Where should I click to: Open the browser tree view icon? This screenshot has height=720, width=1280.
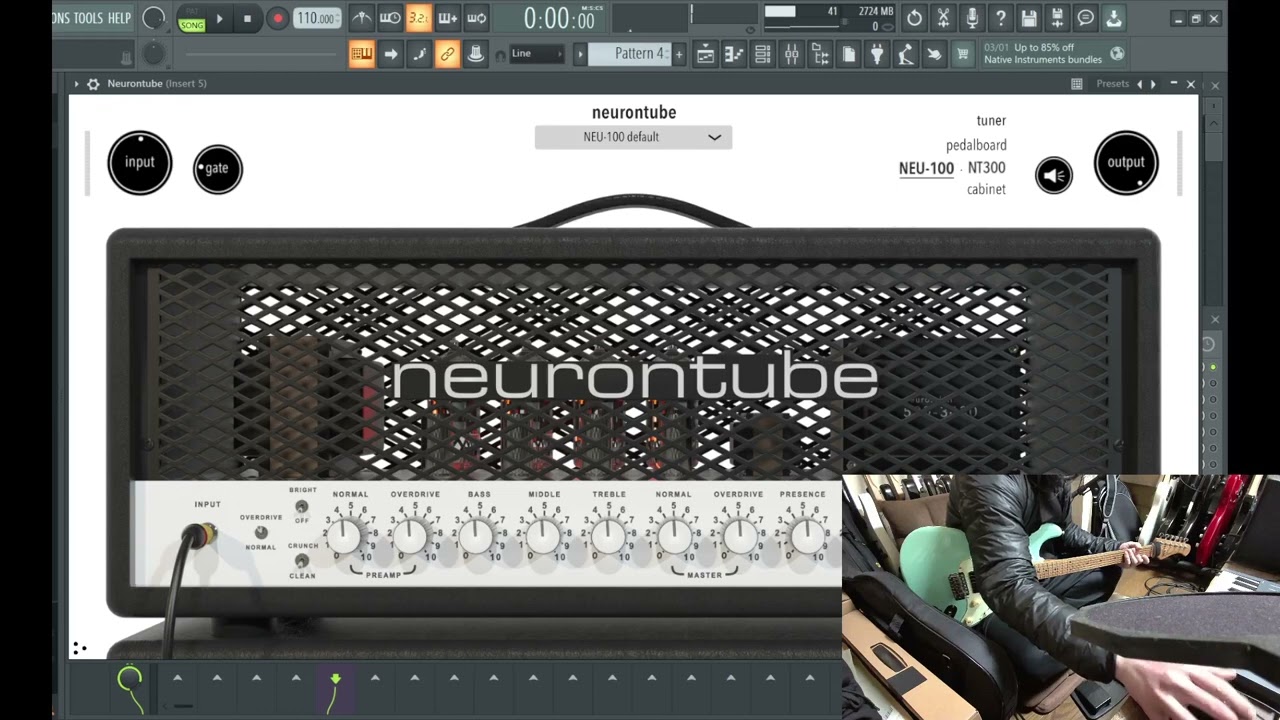coord(820,55)
